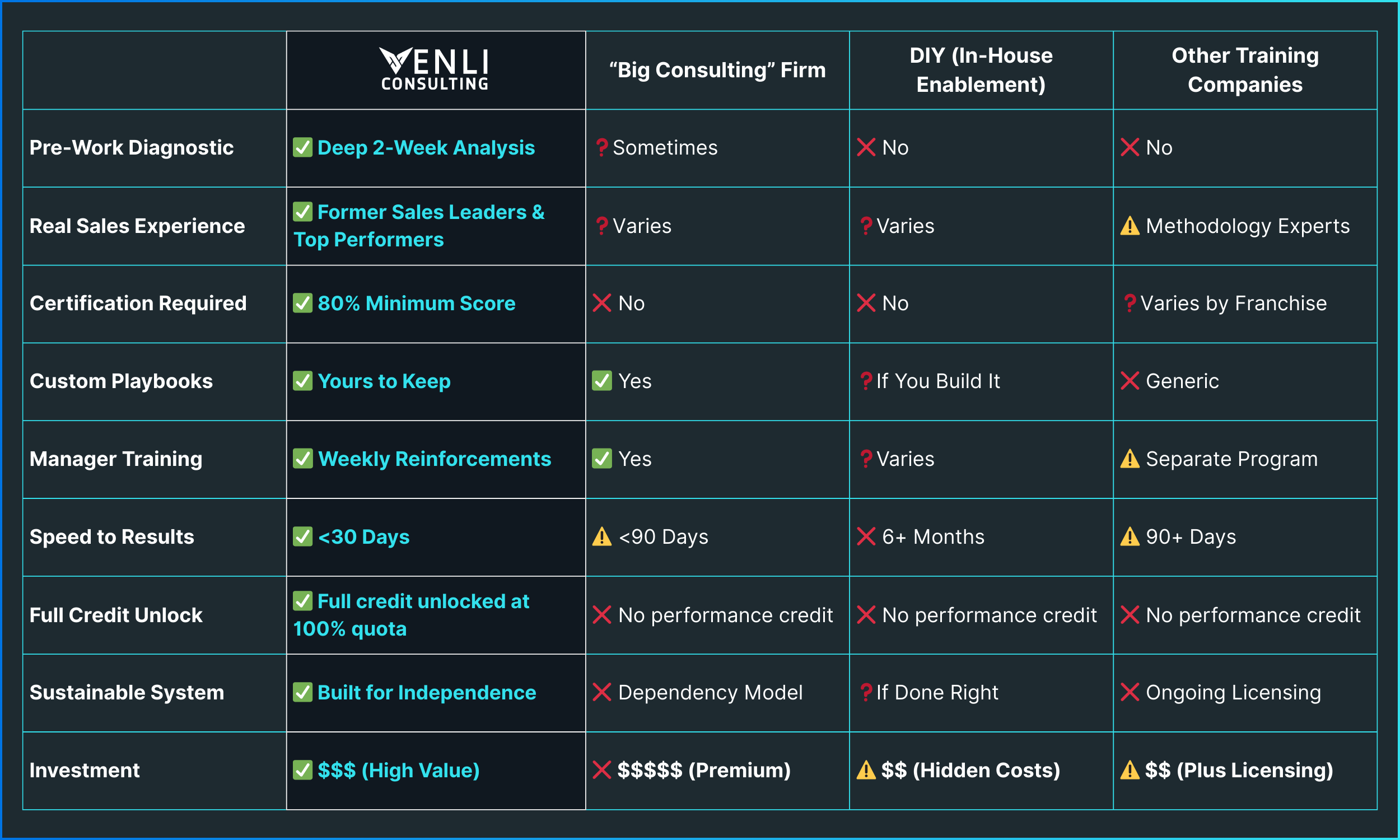
Task: Click the Venli Consulting logo
Action: point(434,68)
